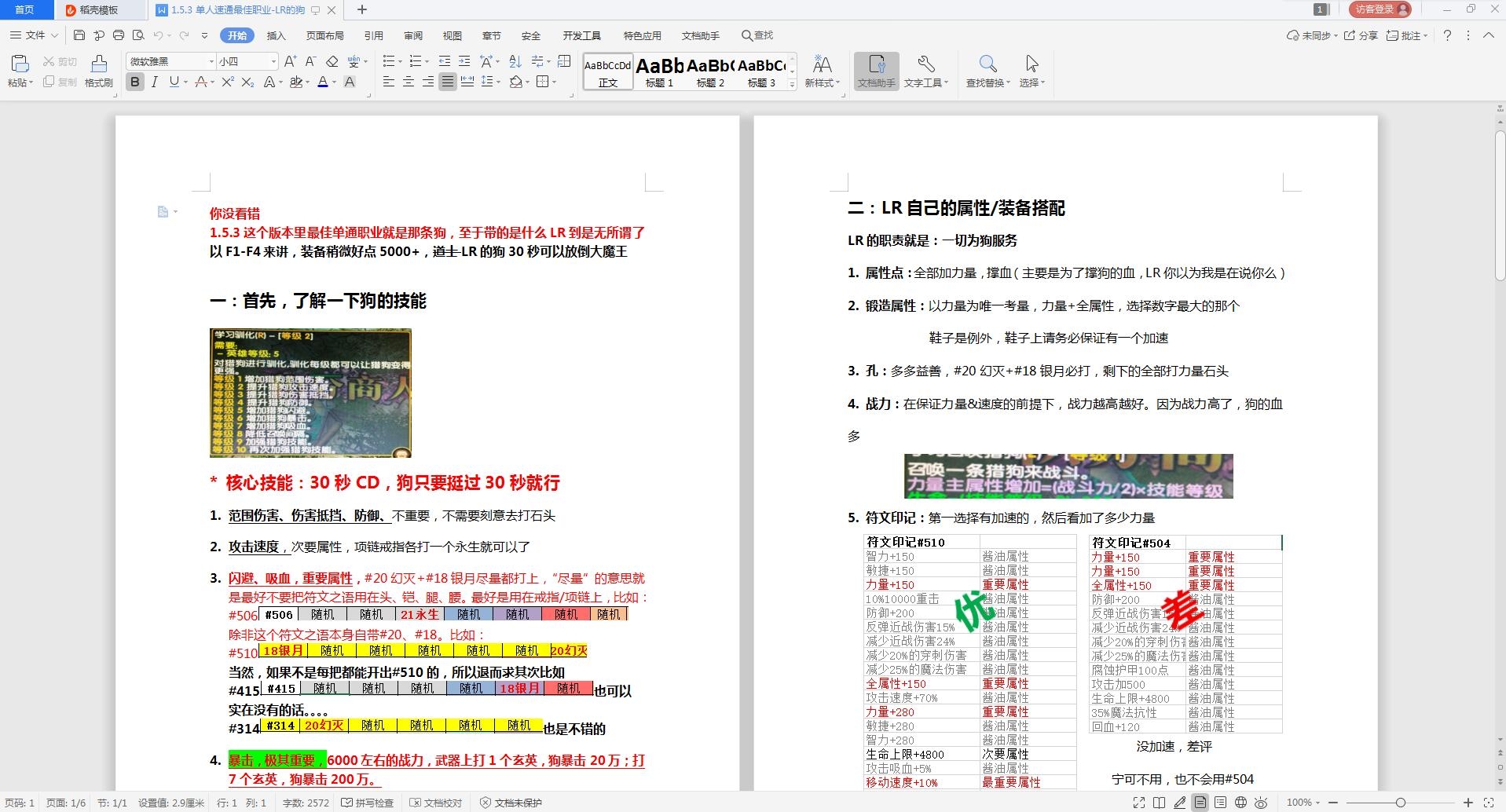Clear formatting with eraser icon
Screen dimensions: 1506x812
click(x=332, y=61)
